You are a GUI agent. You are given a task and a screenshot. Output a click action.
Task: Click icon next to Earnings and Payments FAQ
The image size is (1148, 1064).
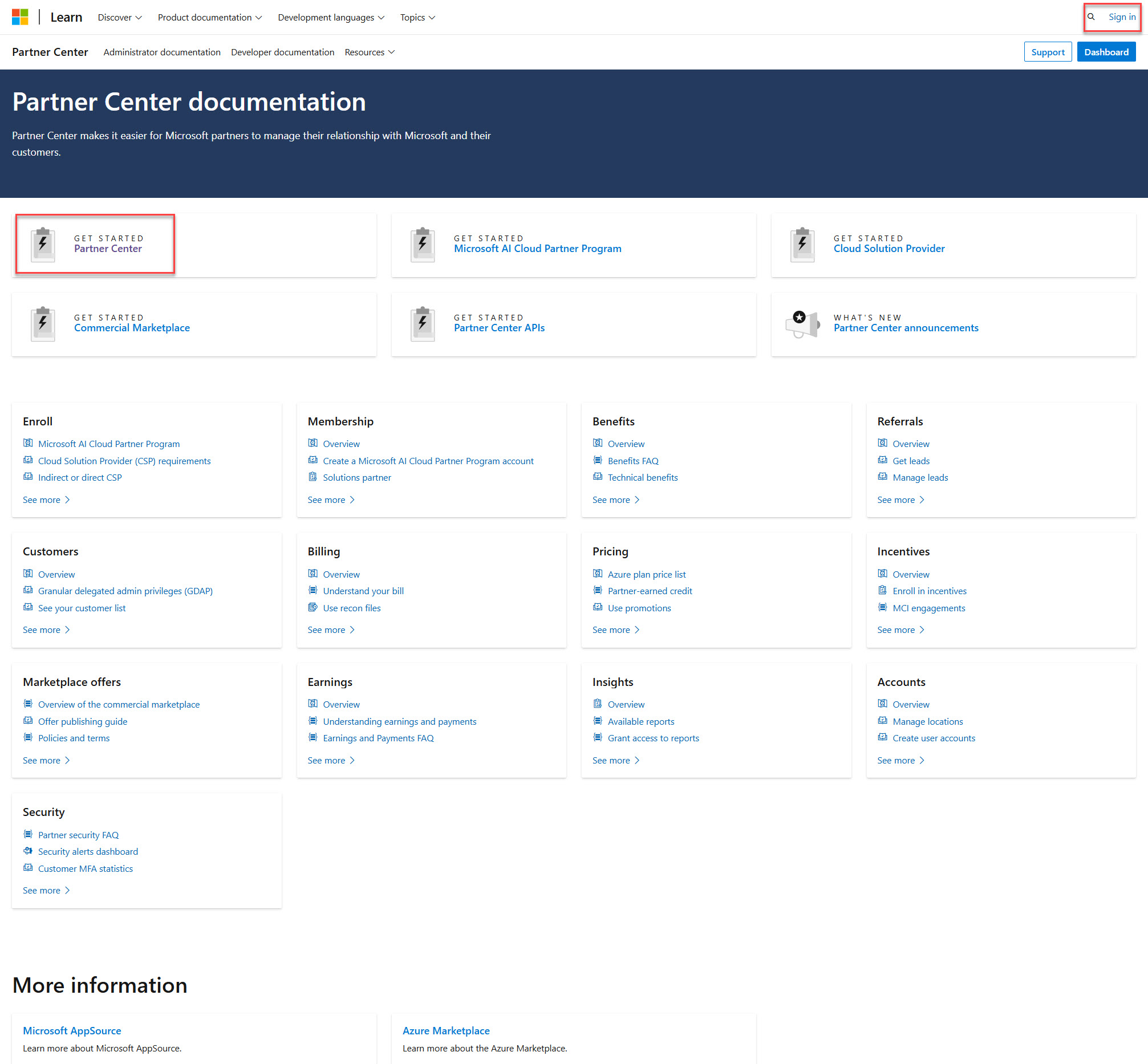[x=313, y=737]
